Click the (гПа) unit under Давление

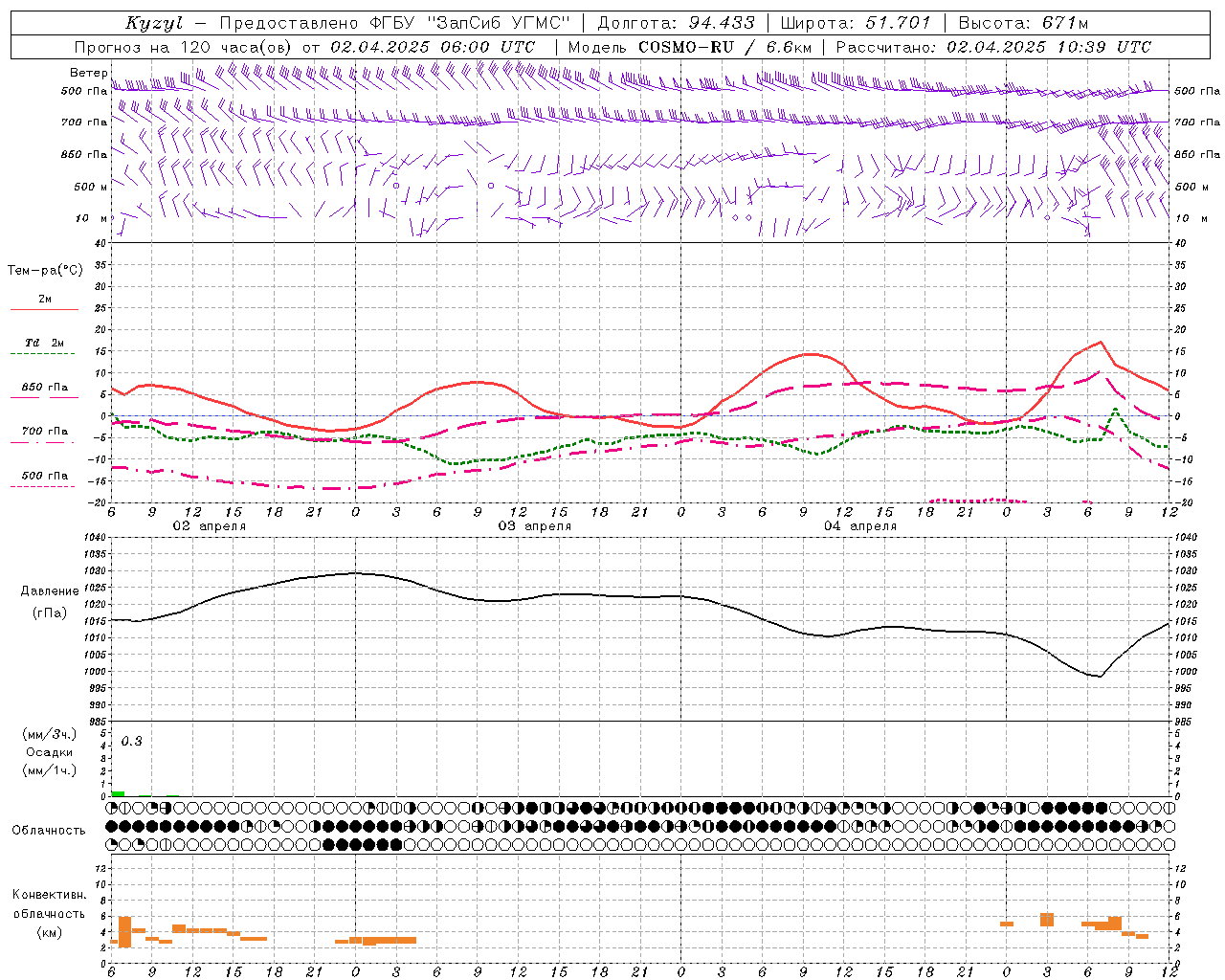pyautogui.click(x=50, y=613)
